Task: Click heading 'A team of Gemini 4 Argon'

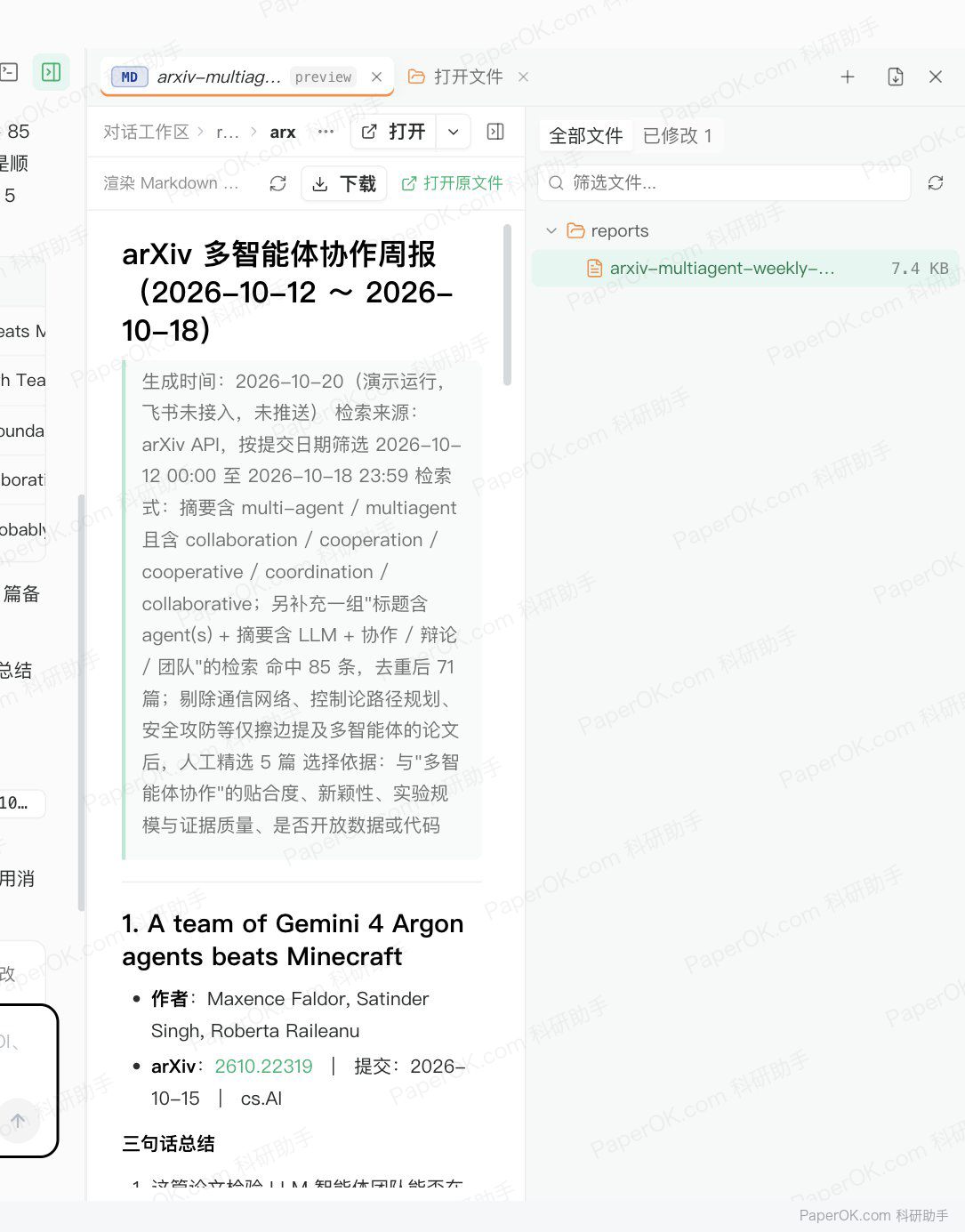Action: [x=293, y=940]
